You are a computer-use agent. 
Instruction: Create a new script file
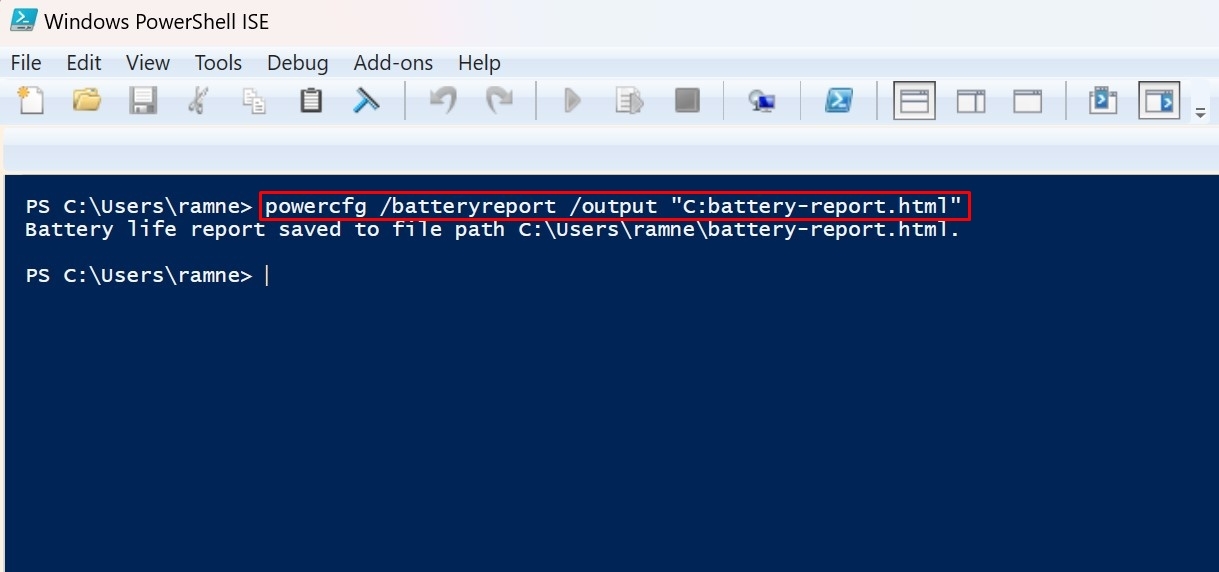31,100
